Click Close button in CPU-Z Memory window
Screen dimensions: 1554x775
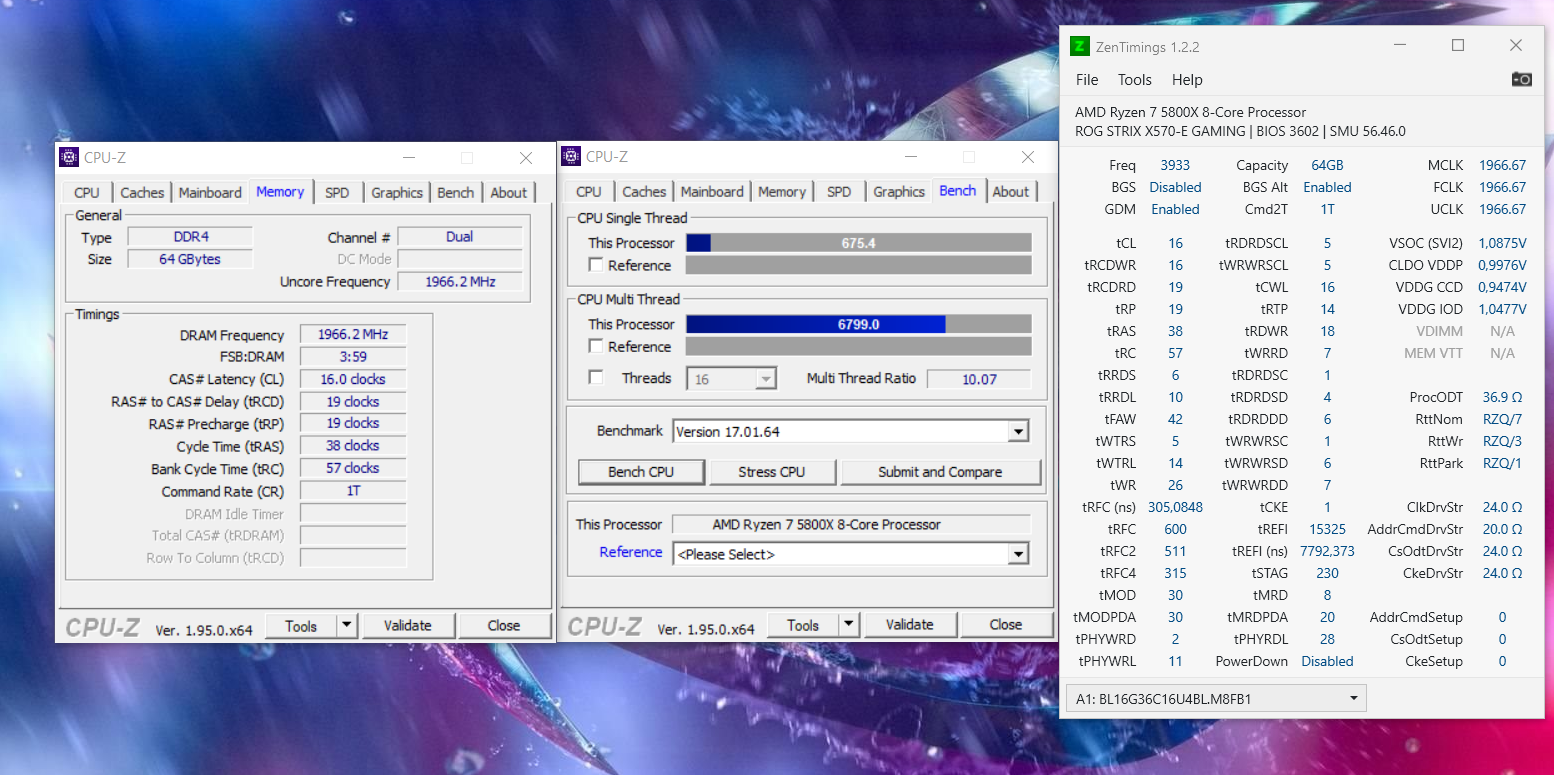[x=504, y=626]
